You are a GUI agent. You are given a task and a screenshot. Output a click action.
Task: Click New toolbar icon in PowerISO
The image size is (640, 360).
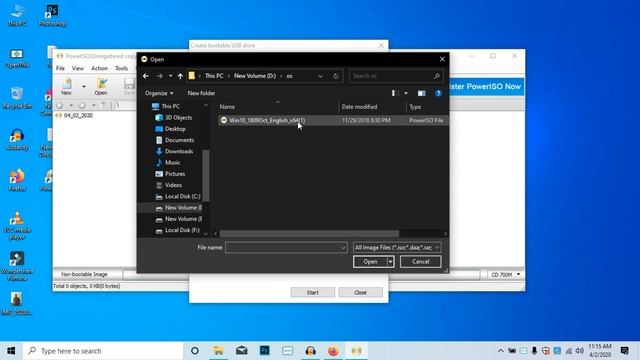click(67, 87)
